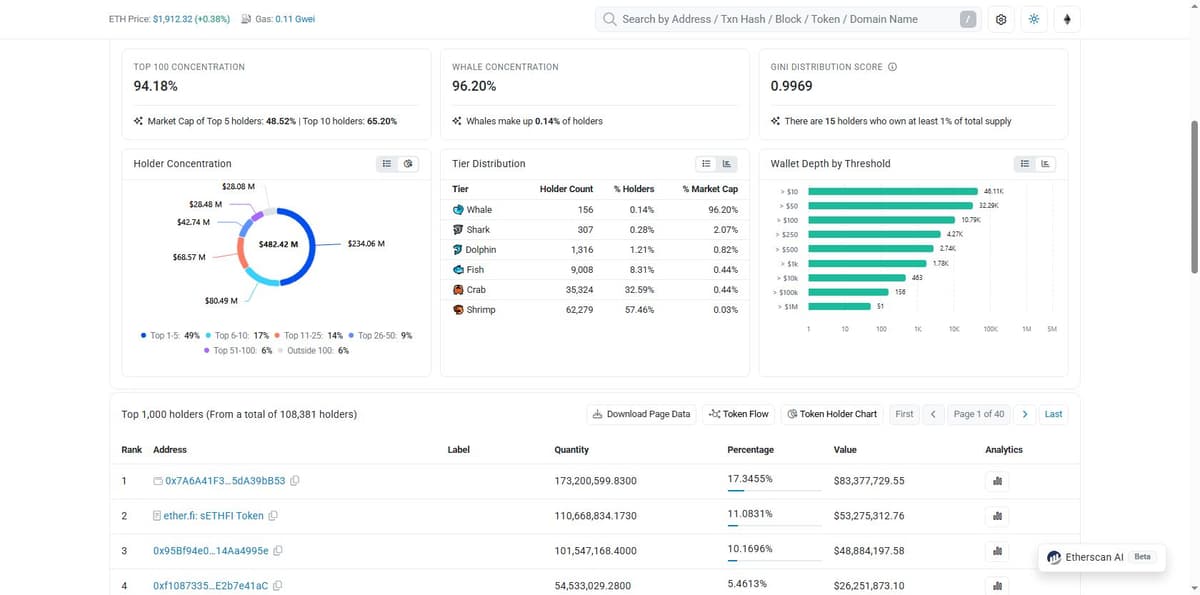
Task: Jump to the Last holders page
Action: click(1053, 414)
